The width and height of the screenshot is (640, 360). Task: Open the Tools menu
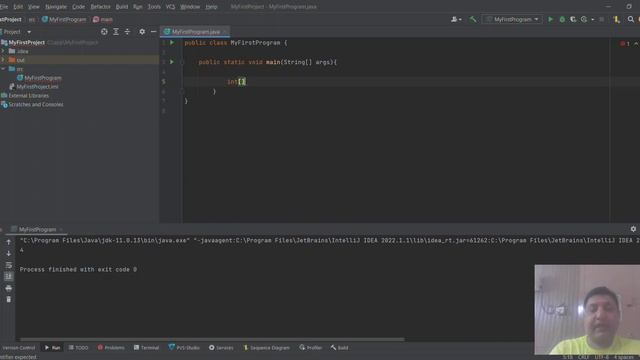point(154,7)
